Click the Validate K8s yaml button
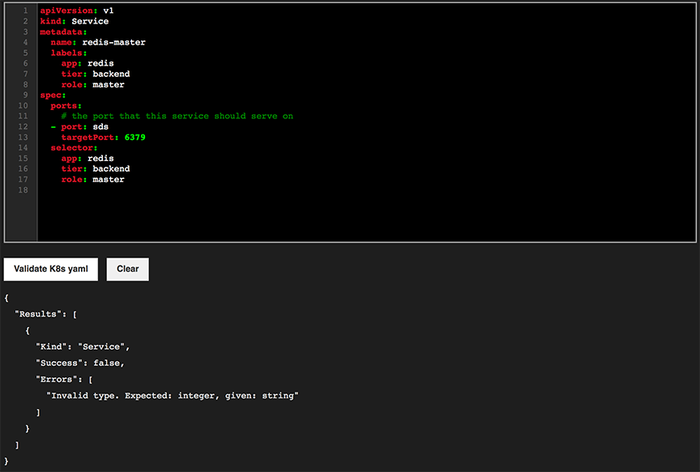 tap(50, 269)
